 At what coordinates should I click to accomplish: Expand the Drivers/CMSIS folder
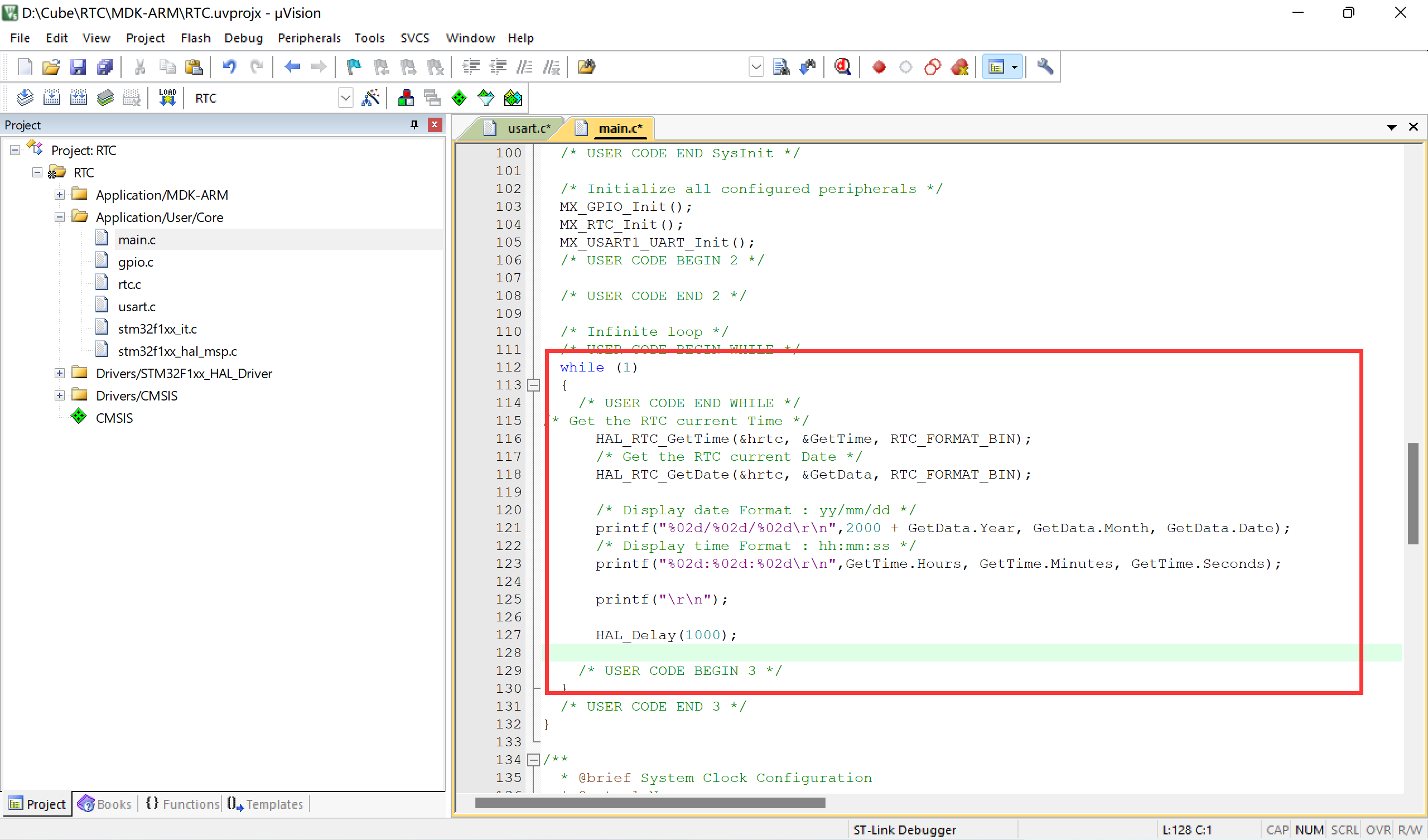[60, 395]
